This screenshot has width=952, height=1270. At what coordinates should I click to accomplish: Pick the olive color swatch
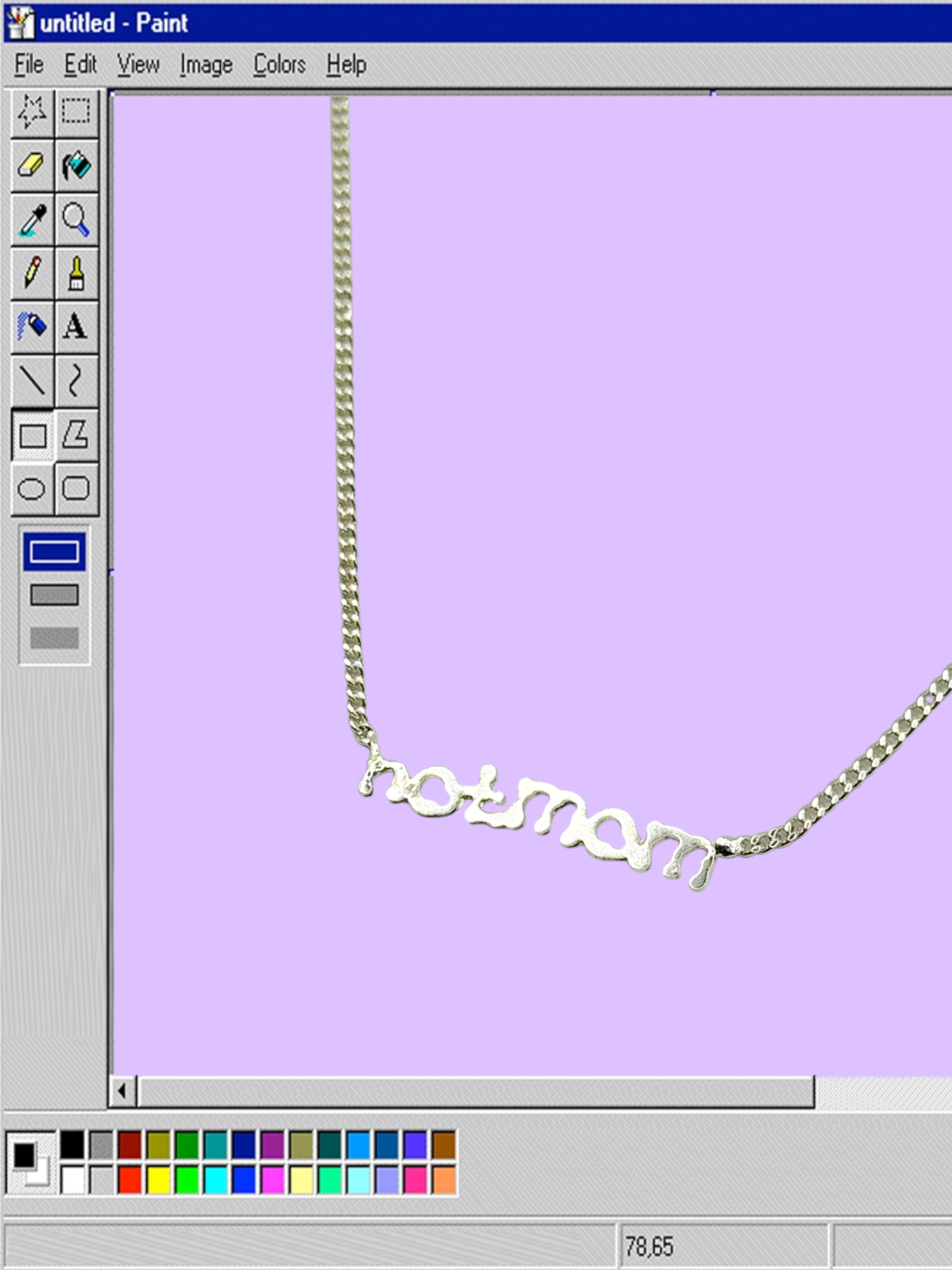pyautogui.click(x=158, y=1145)
